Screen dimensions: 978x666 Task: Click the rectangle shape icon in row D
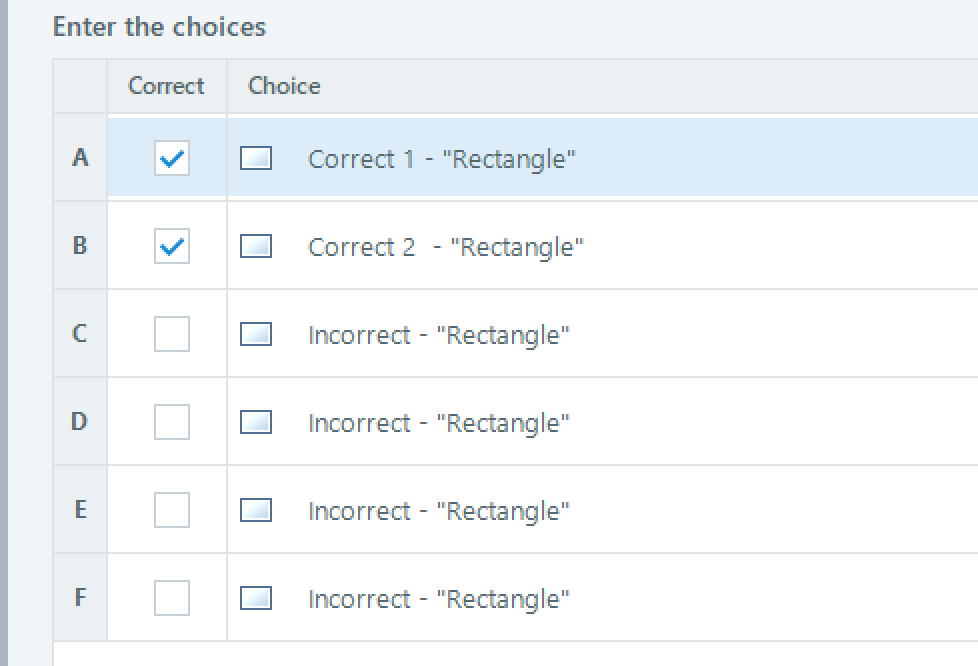(x=256, y=422)
